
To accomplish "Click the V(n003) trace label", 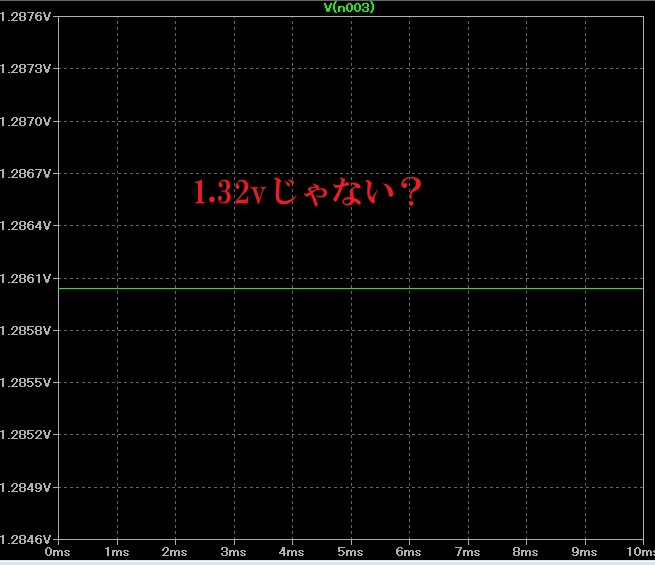I will [x=349, y=7].
